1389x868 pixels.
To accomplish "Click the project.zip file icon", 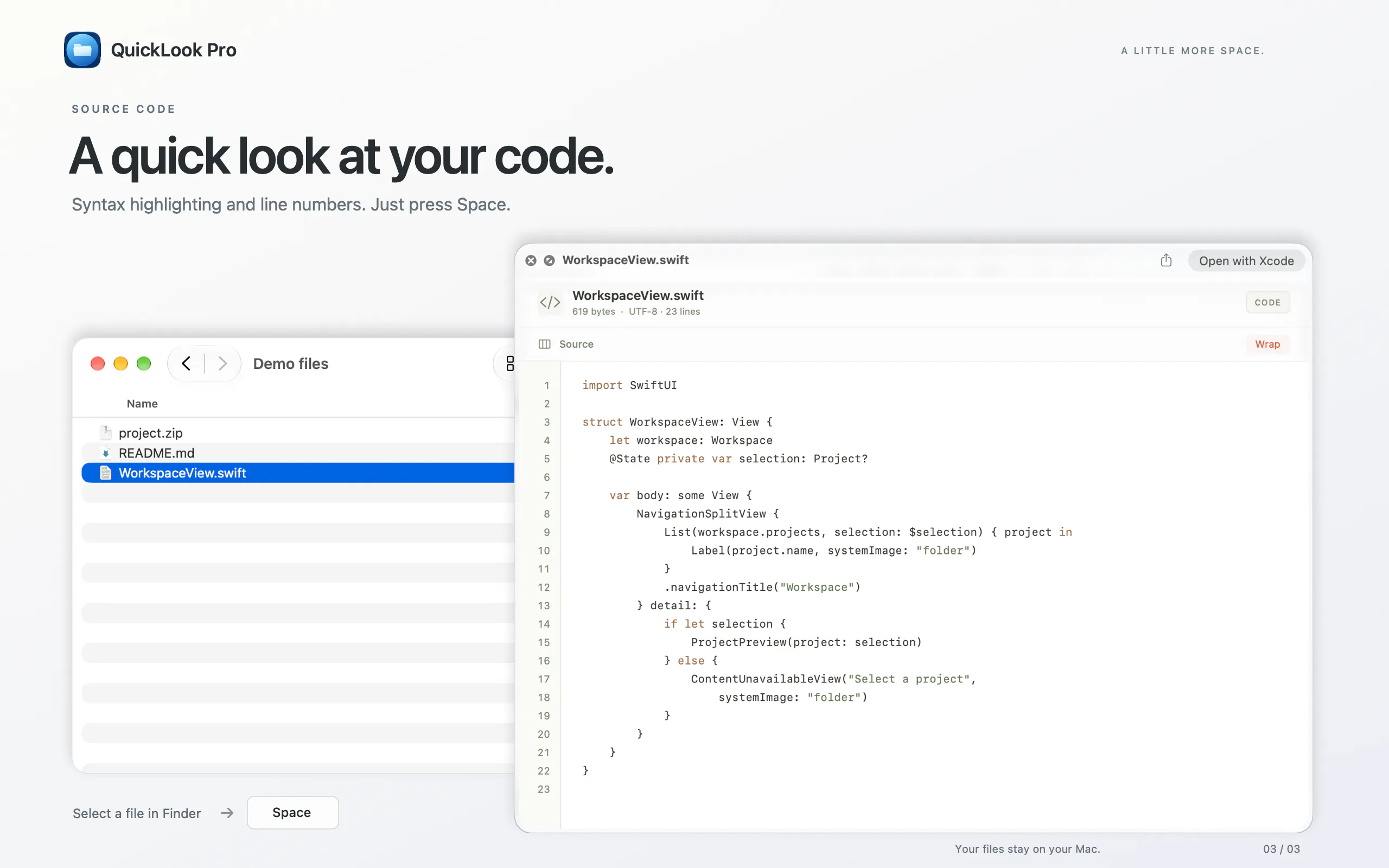I will tap(106, 432).
